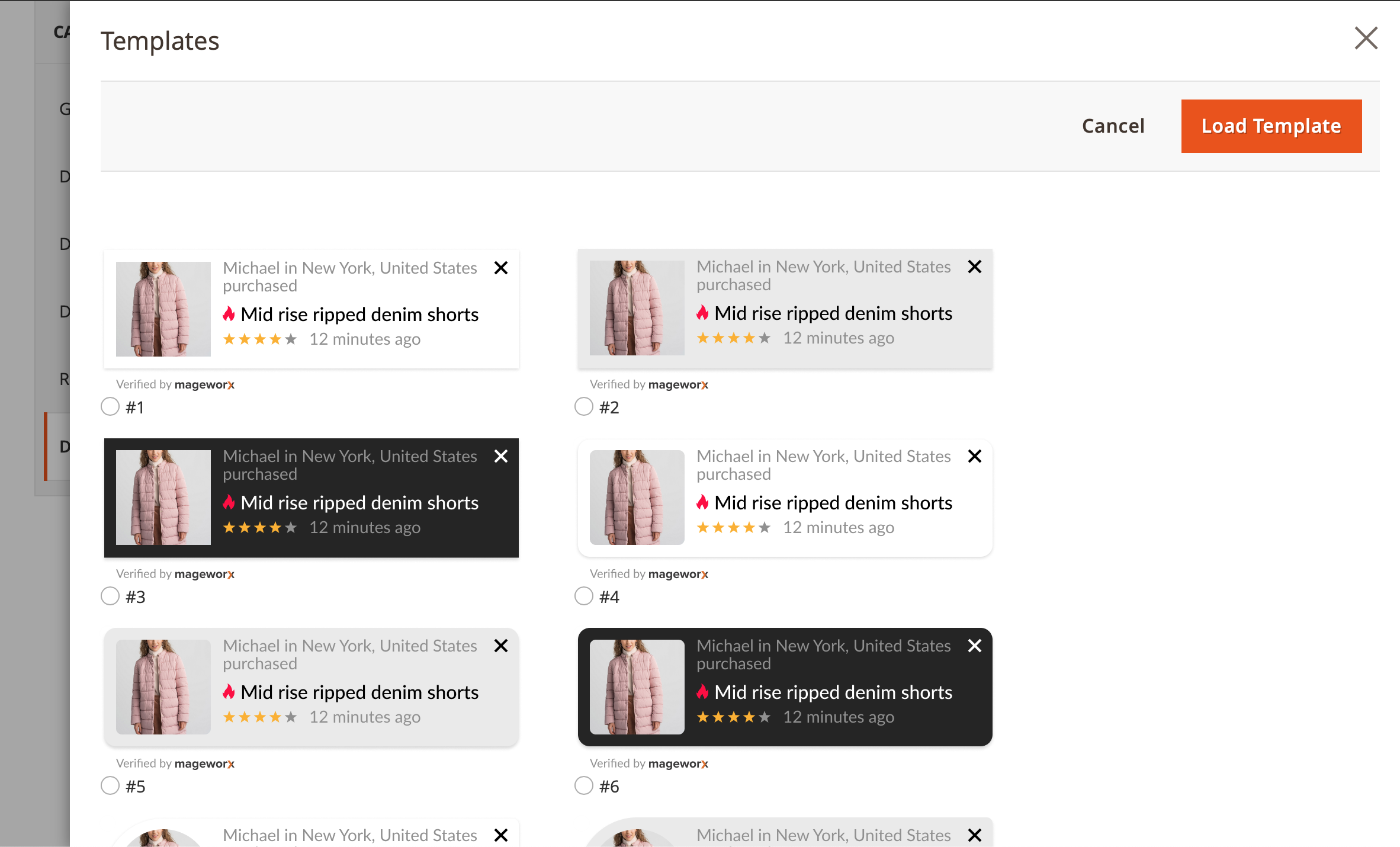This screenshot has height=847, width=1400.
Task: Click the flame icon in template #5
Action: click(229, 692)
